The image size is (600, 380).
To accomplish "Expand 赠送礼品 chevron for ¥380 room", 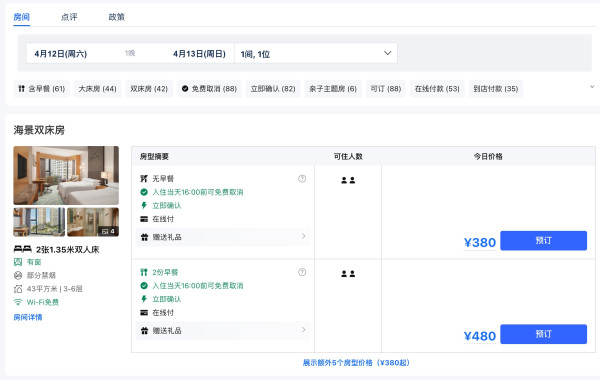I will [x=303, y=236].
